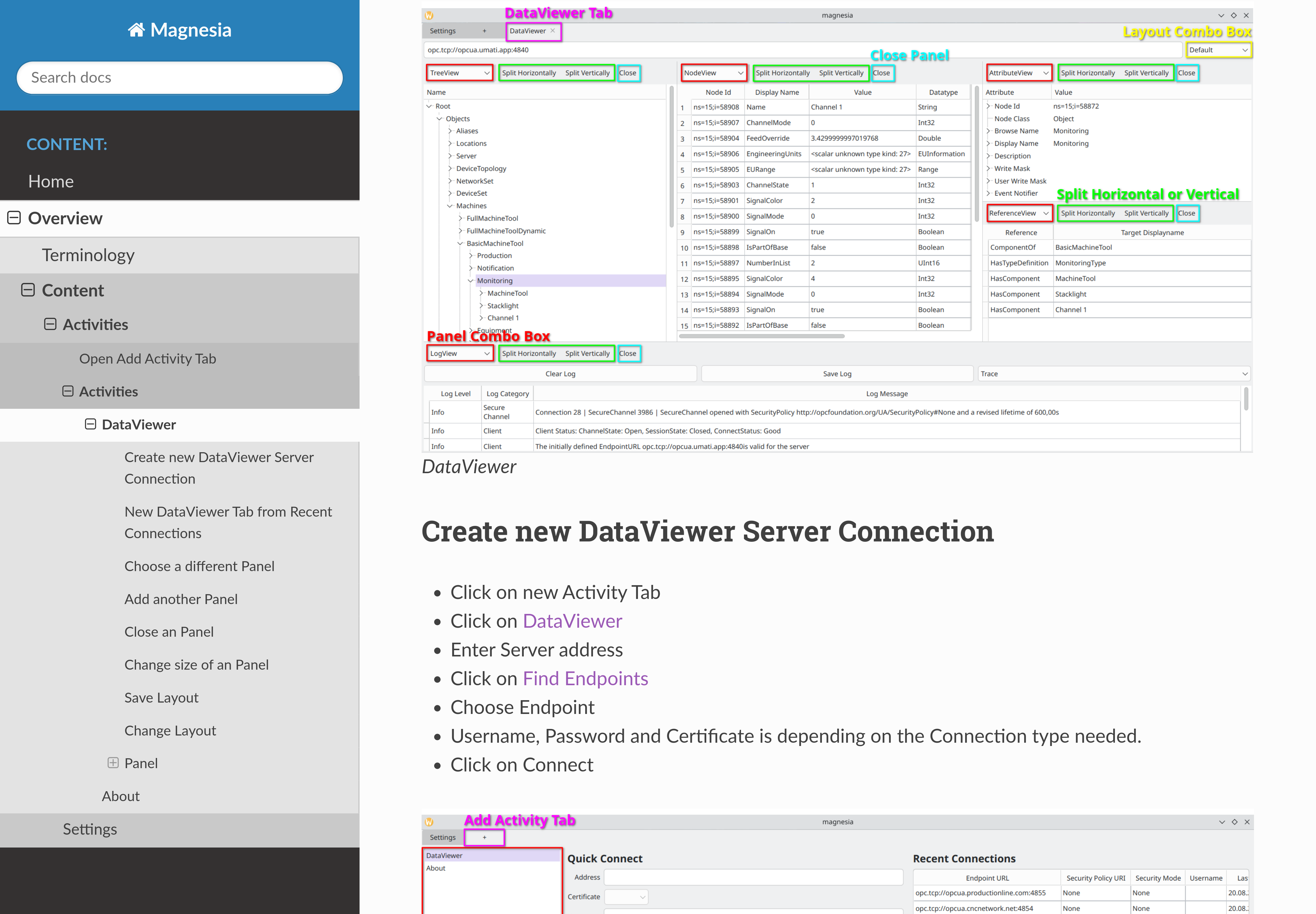Open the Save Layout section link
The height and width of the screenshot is (914, 1316).
click(x=162, y=697)
